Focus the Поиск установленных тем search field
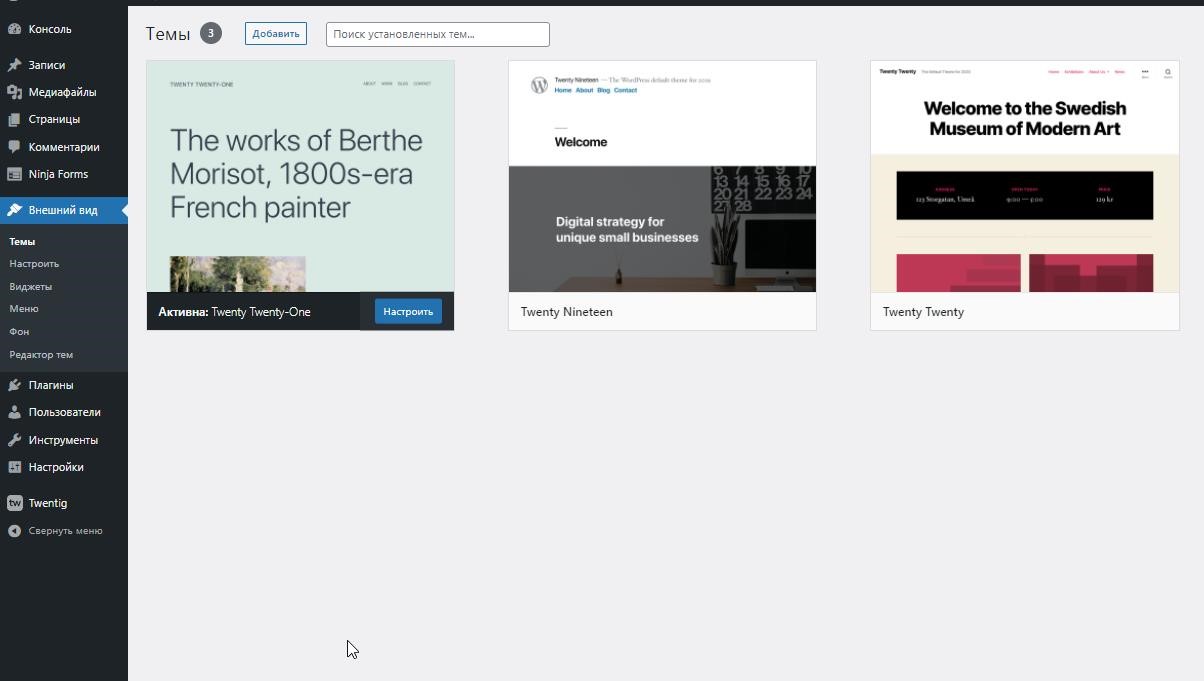Screen dimensions: 1204x681 (x=438, y=34)
